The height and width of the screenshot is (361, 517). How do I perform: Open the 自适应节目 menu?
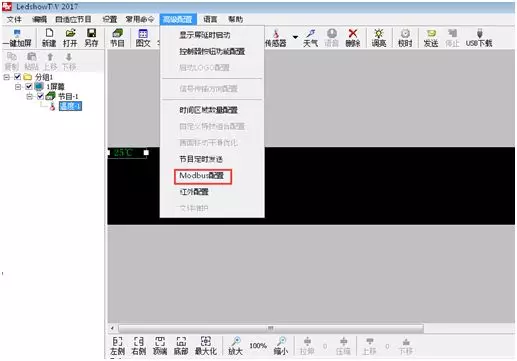73,19
